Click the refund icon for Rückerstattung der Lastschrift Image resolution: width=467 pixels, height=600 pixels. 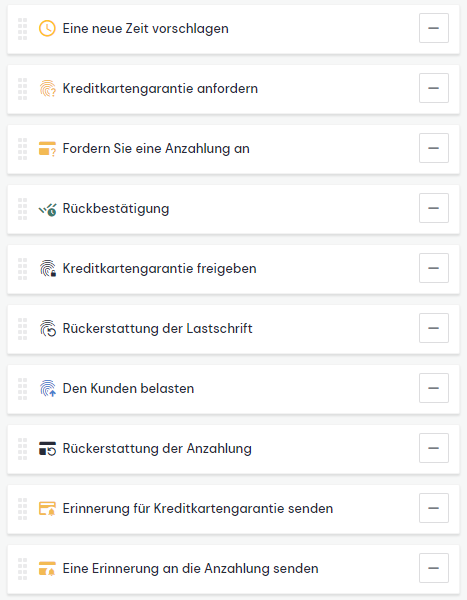point(47,329)
